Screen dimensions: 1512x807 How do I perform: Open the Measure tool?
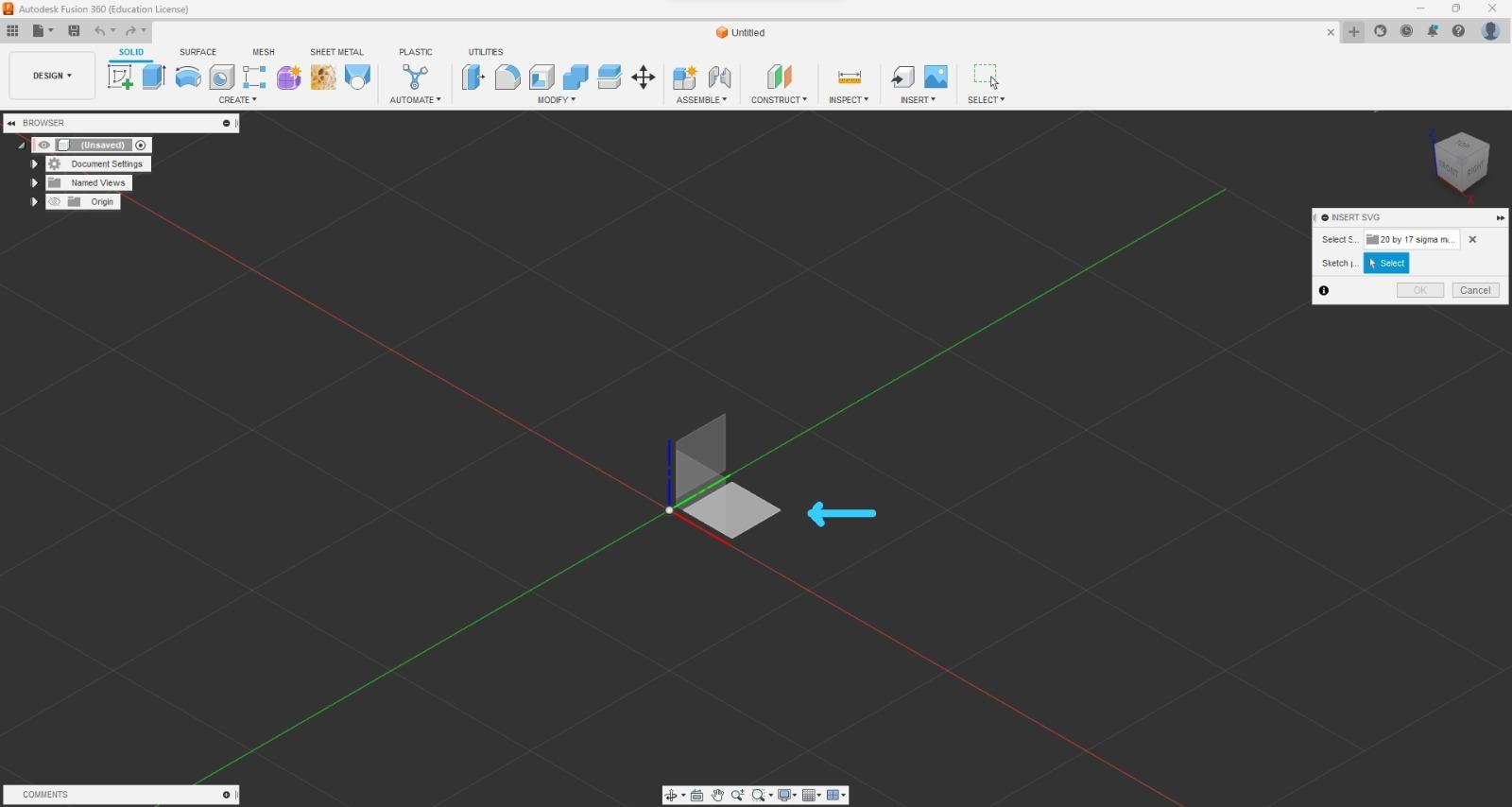point(850,77)
